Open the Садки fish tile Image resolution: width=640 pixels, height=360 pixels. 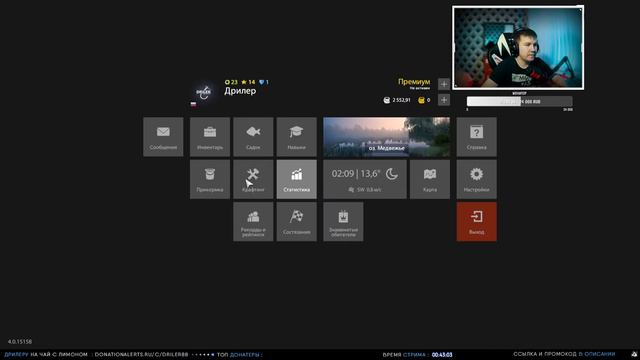point(253,137)
